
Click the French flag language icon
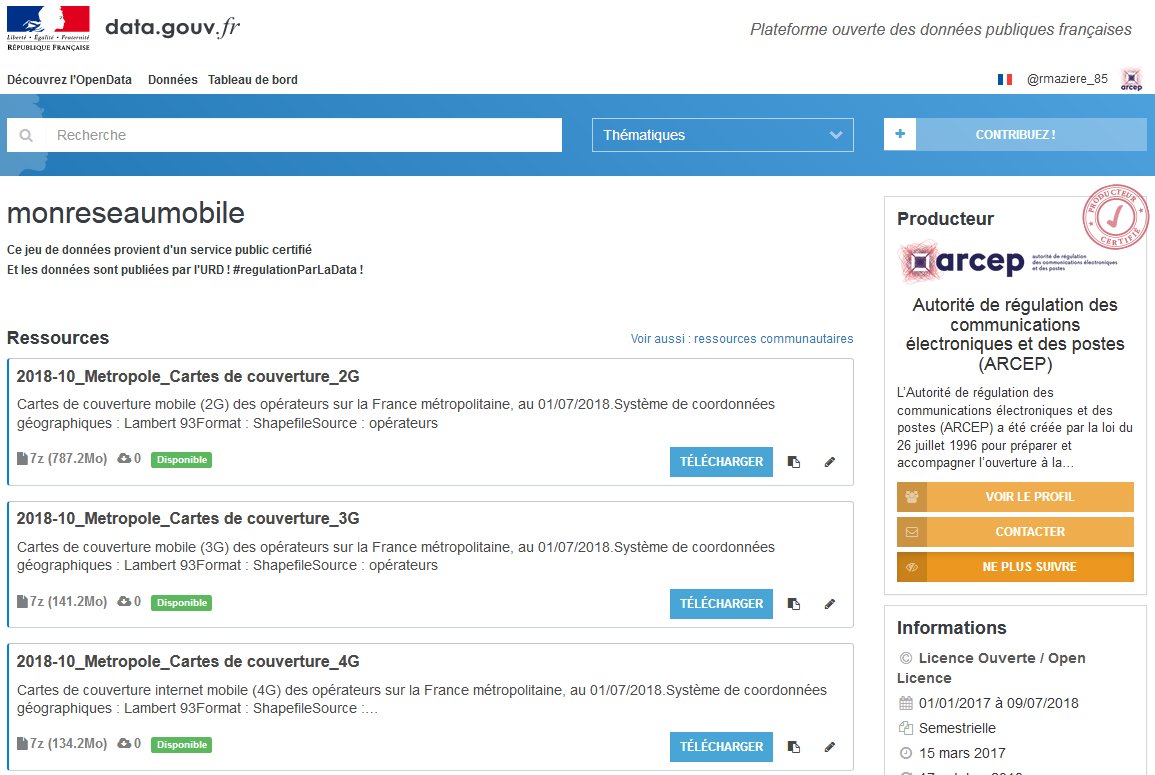1005,79
